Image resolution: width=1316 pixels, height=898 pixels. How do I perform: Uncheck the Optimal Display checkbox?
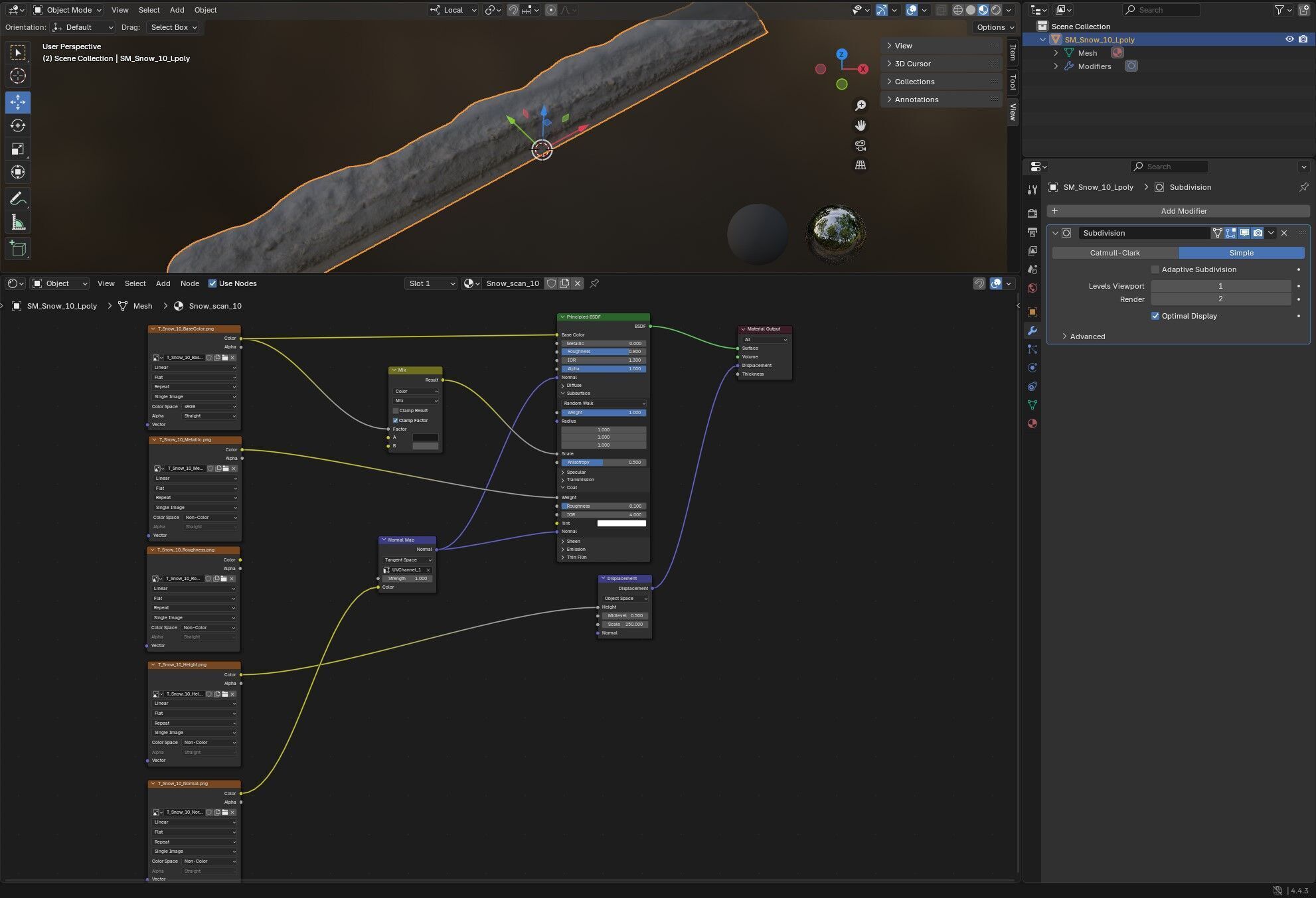(x=1155, y=316)
